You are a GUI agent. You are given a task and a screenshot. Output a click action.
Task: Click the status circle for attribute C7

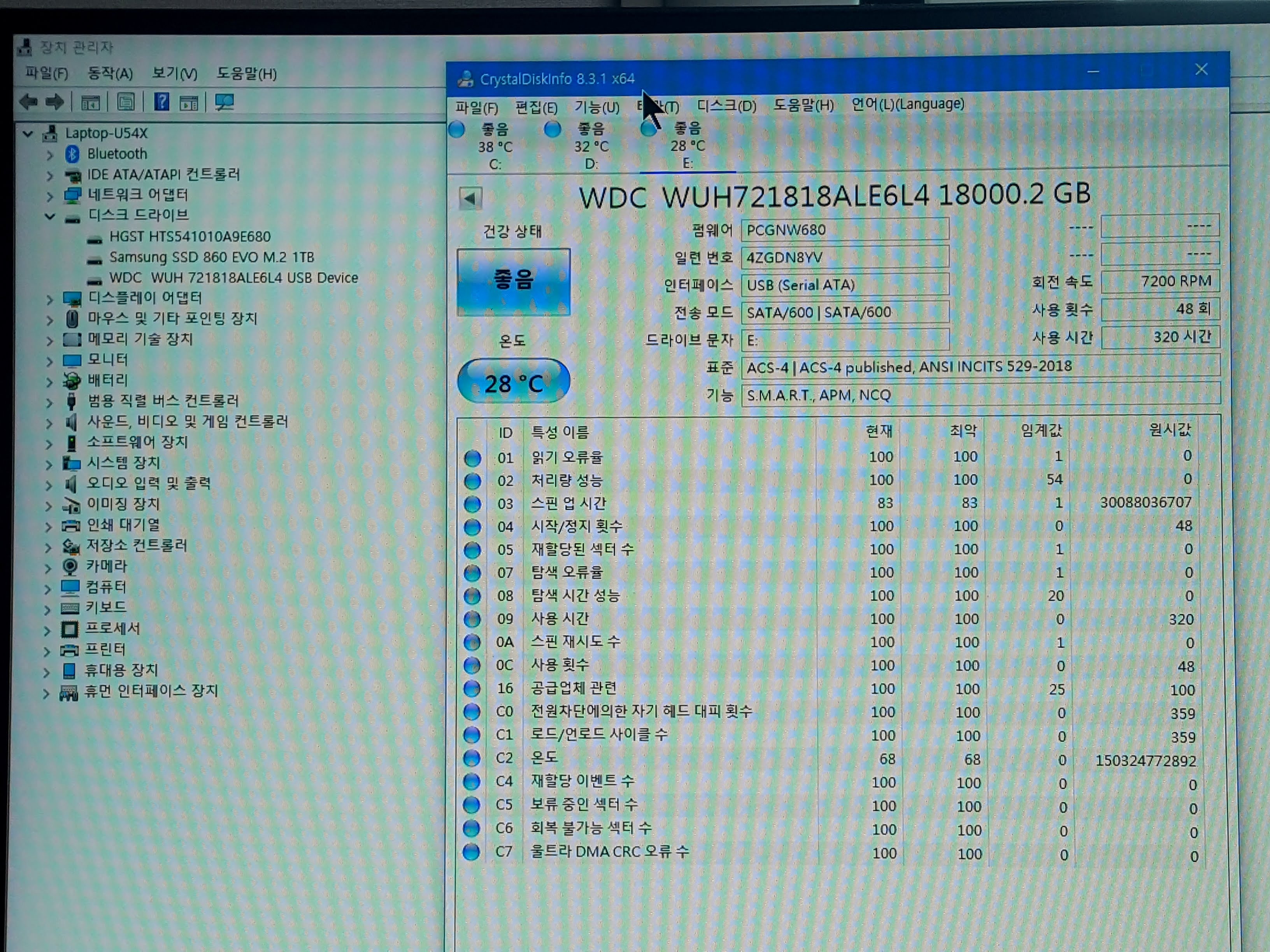click(471, 852)
